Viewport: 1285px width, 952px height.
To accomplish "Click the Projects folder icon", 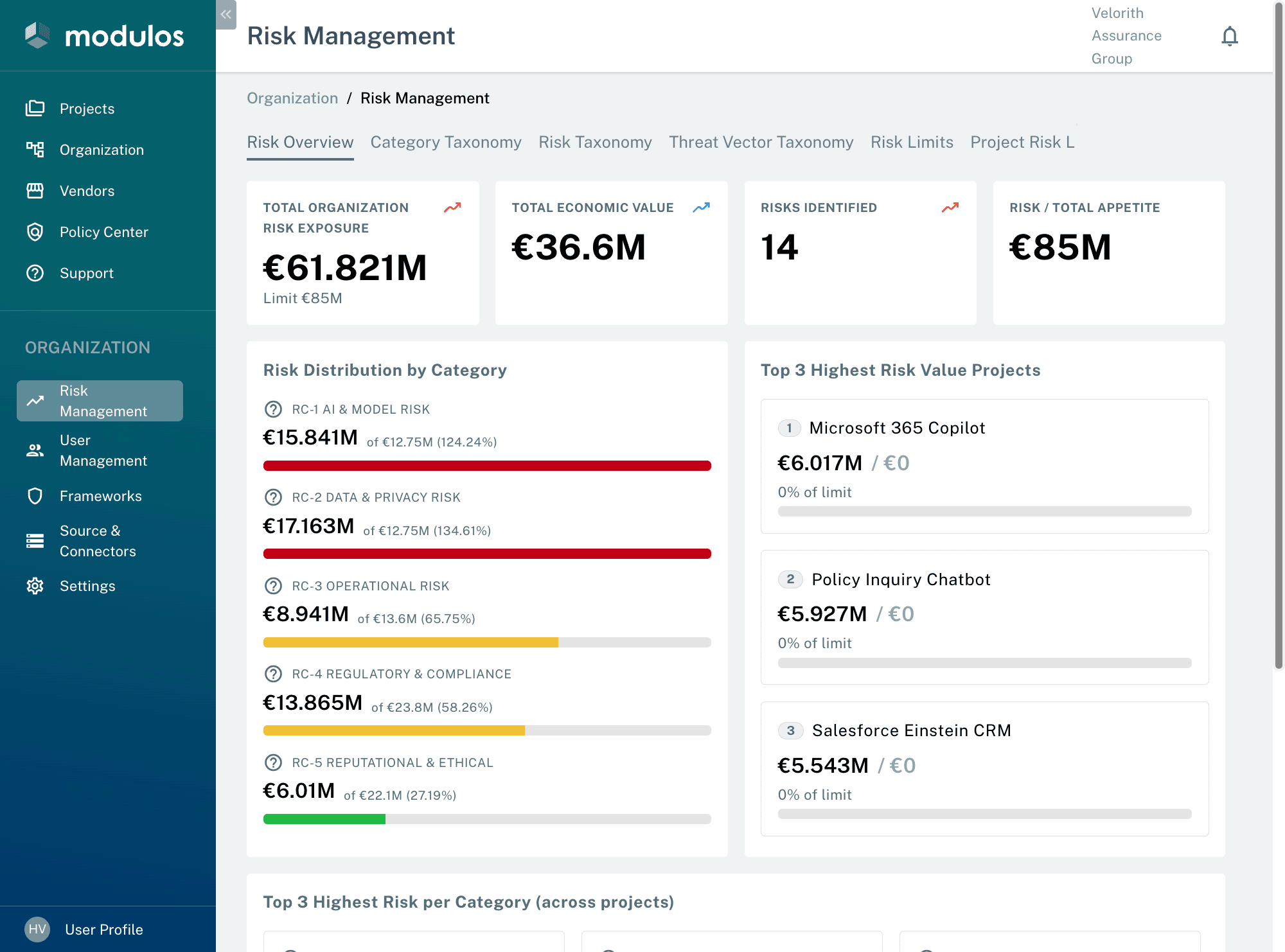I will pyautogui.click(x=35, y=109).
